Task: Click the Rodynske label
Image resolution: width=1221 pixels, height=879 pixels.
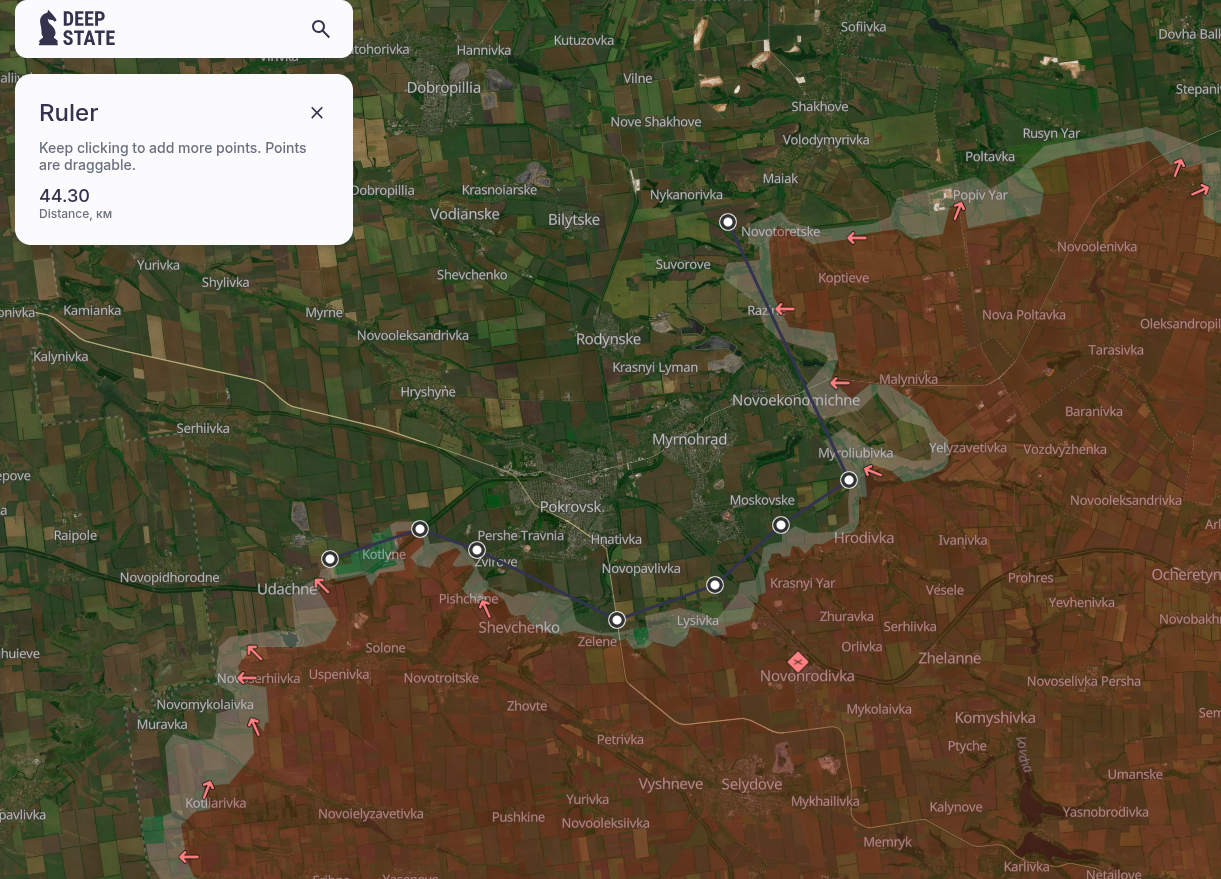Action: pos(608,339)
